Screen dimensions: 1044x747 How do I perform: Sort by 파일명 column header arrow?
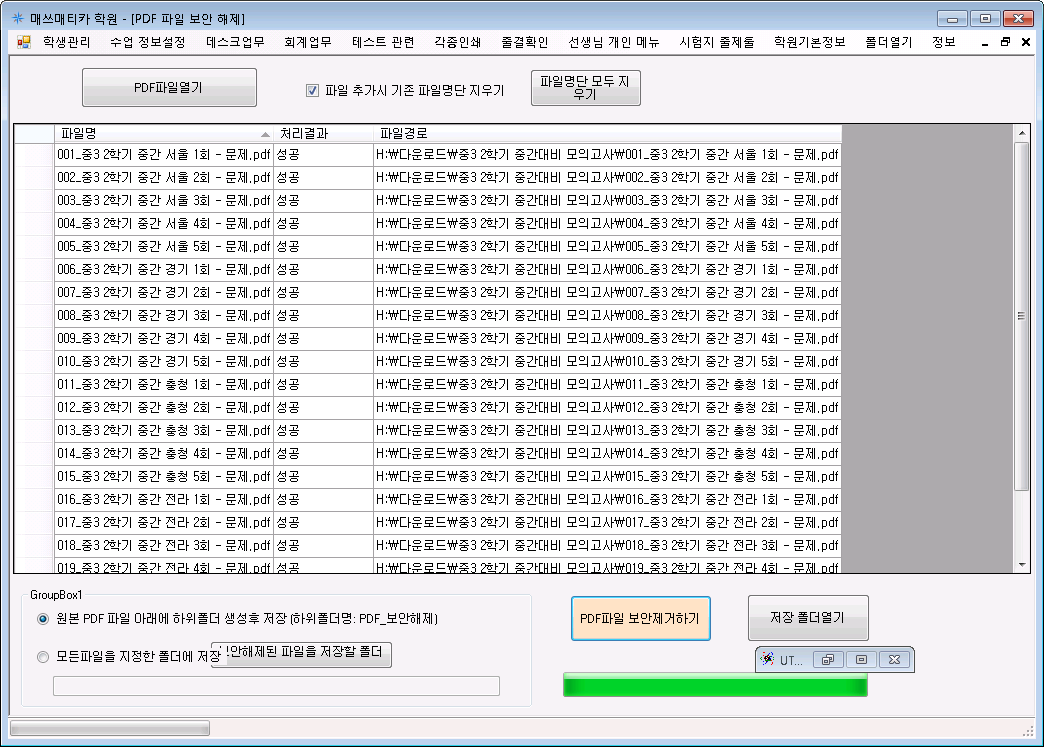tap(265, 134)
